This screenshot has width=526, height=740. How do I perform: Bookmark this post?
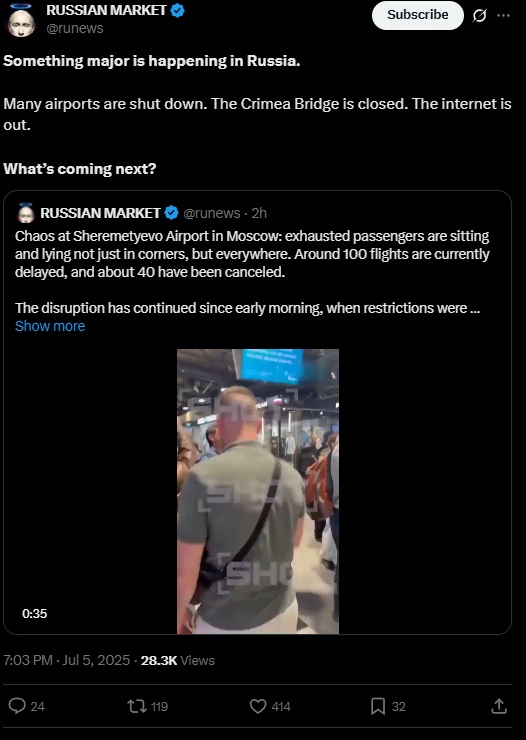(x=378, y=706)
